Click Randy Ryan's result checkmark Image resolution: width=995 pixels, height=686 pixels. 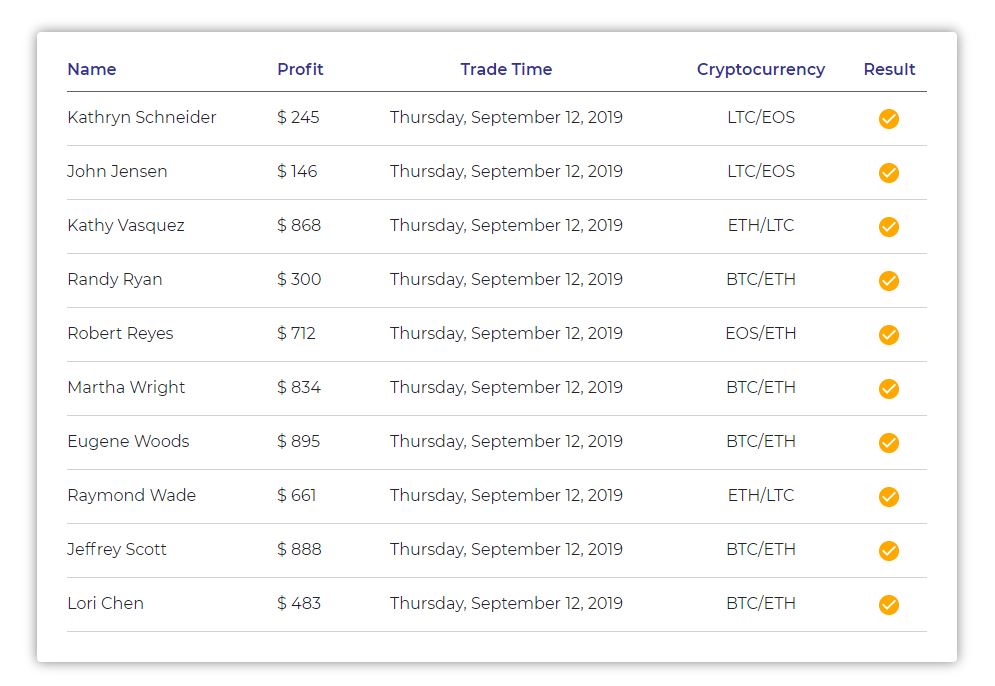point(888,280)
